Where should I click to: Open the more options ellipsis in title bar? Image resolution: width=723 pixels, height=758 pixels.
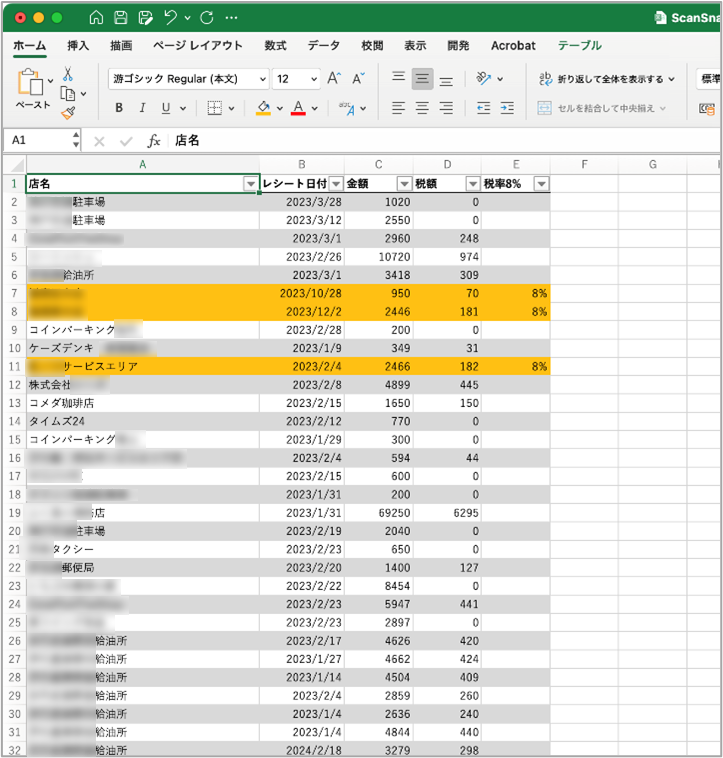(231, 18)
